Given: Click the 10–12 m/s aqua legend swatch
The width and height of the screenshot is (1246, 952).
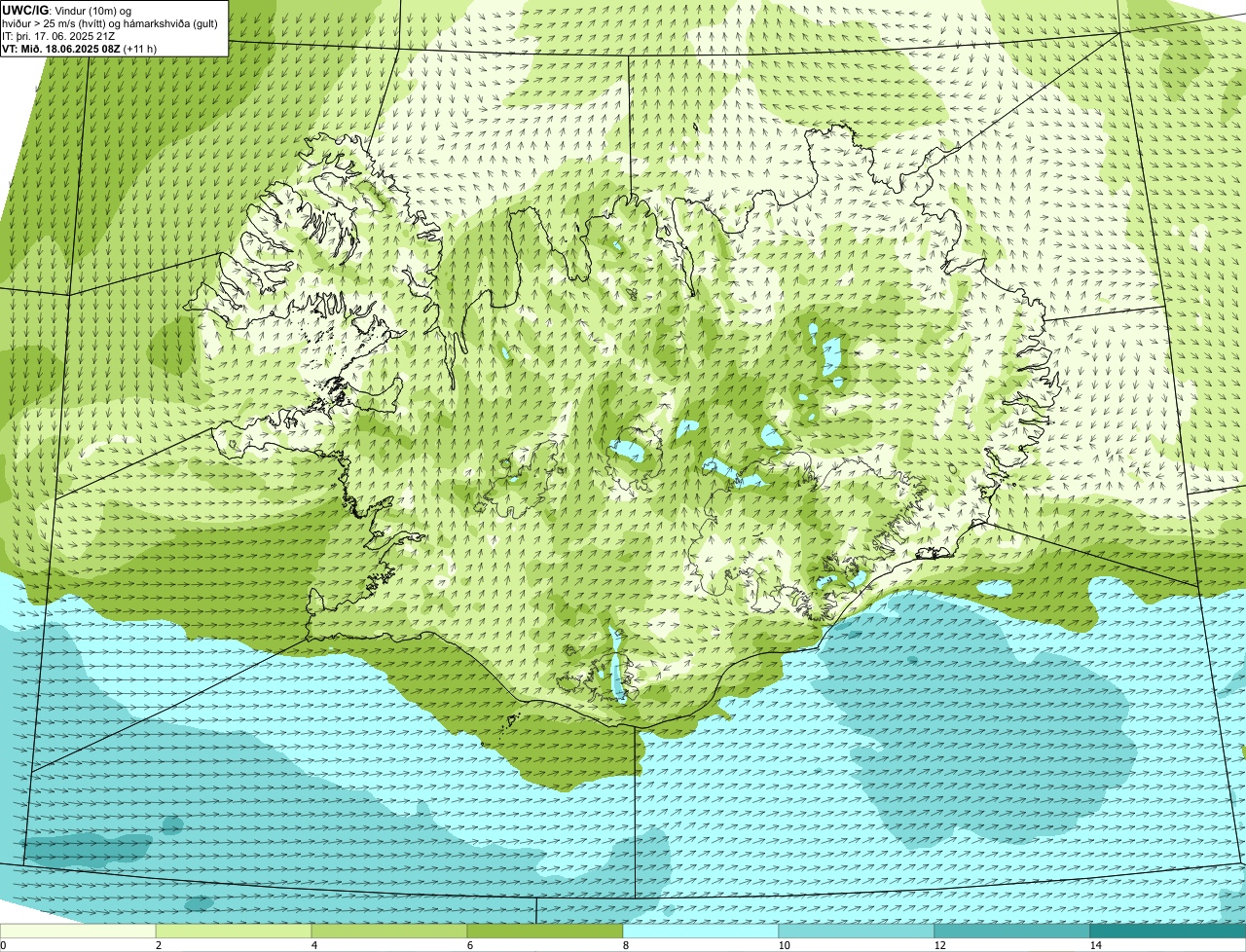Looking at the screenshot, I should [857, 931].
